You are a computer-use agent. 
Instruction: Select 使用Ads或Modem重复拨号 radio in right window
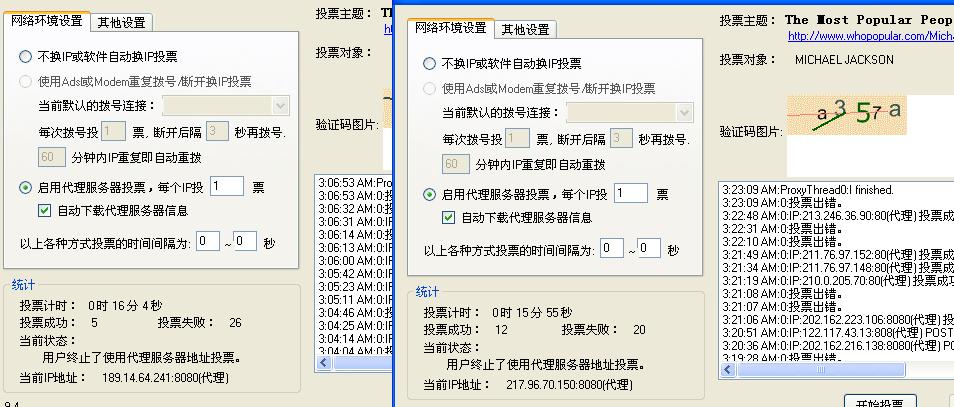[x=430, y=88]
